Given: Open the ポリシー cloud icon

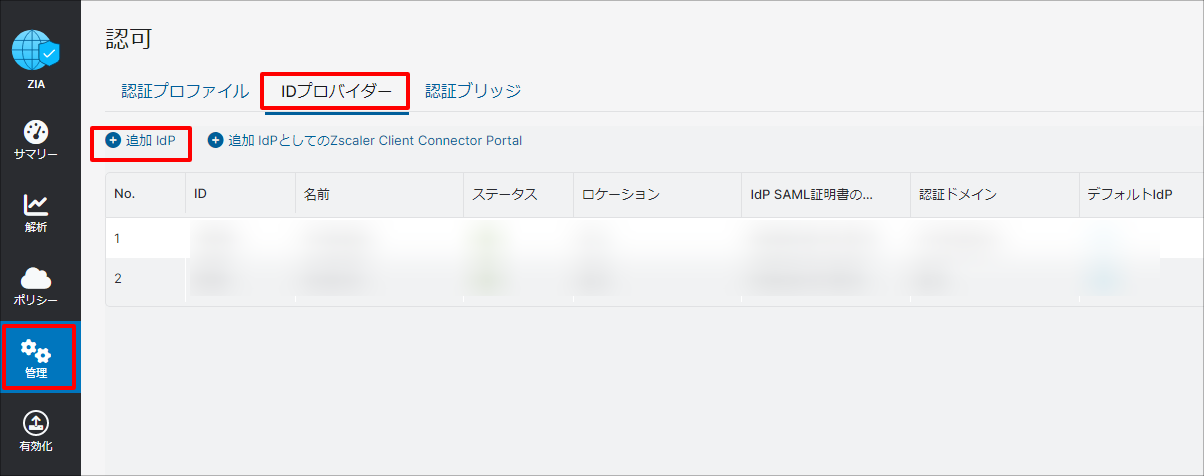Looking at the screenshot, I should coord(36,278).
